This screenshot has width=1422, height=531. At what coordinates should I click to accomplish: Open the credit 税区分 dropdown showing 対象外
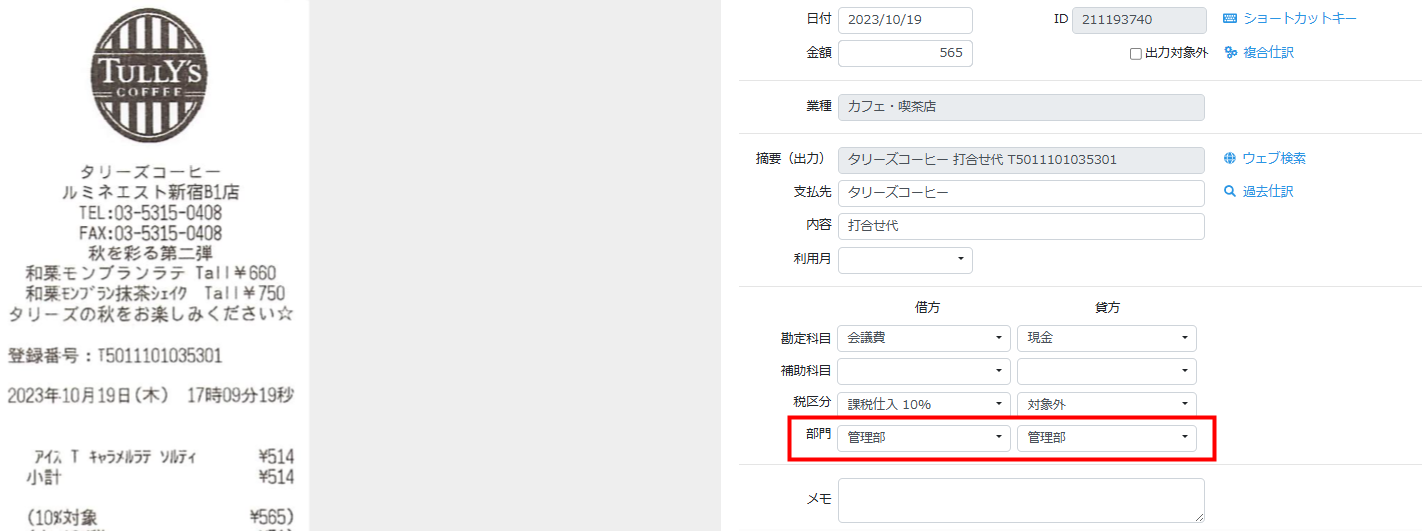(1106, 404)
